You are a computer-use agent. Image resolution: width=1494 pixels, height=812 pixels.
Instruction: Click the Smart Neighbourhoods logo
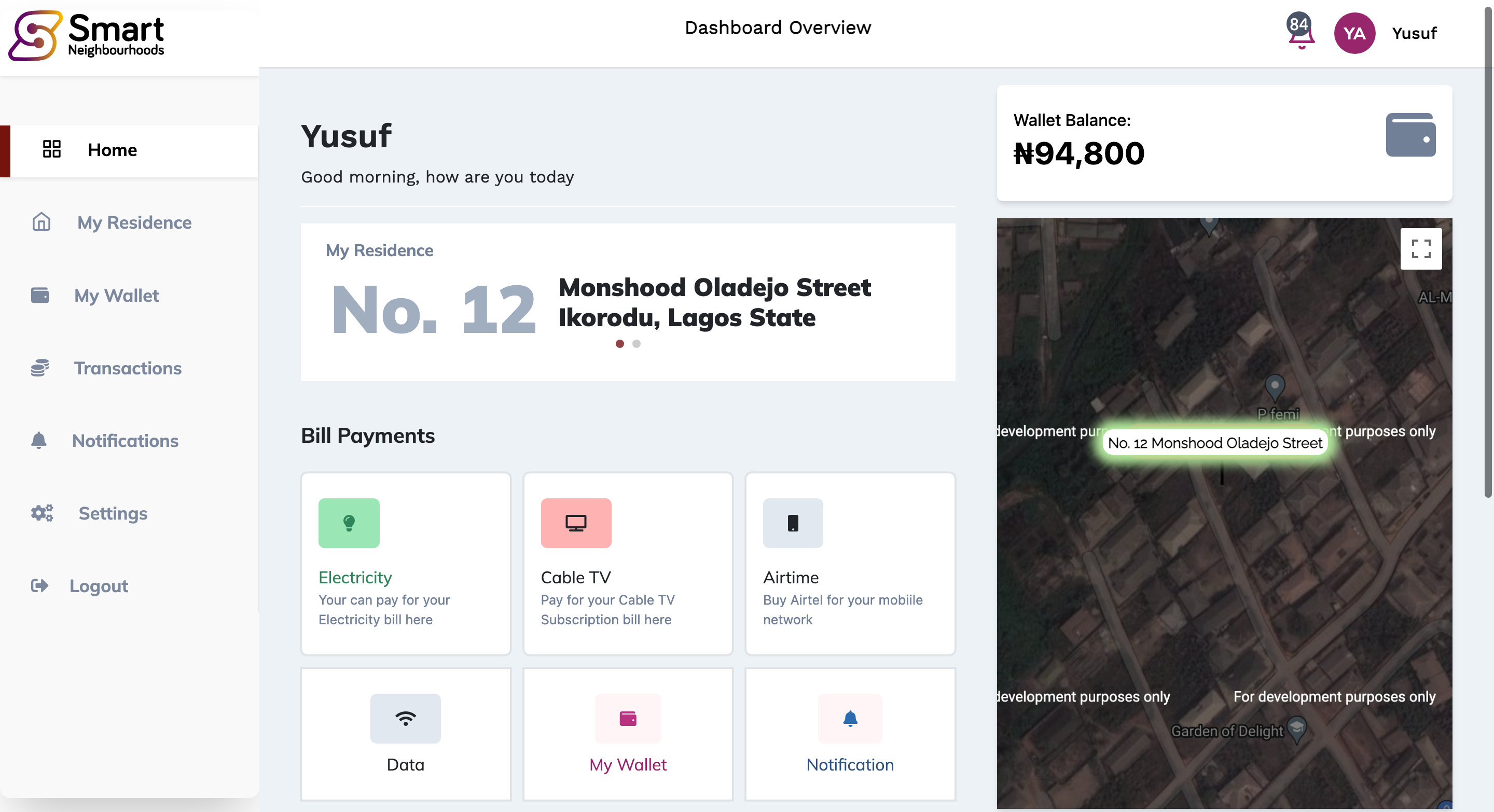pos(87,36)
